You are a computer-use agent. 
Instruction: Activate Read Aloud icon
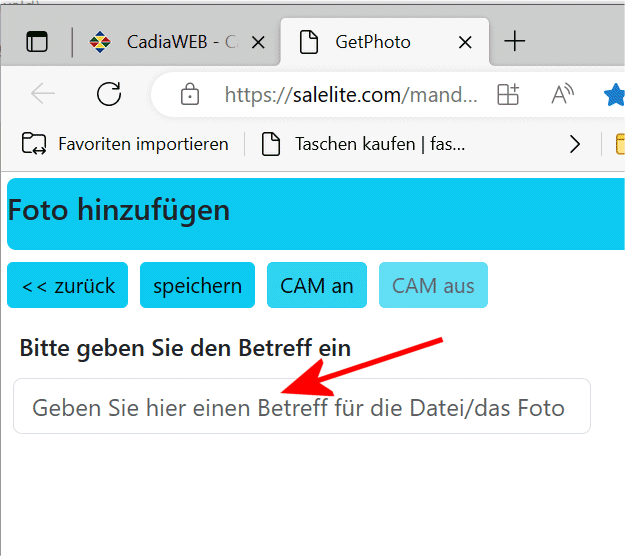pos(562,94)
